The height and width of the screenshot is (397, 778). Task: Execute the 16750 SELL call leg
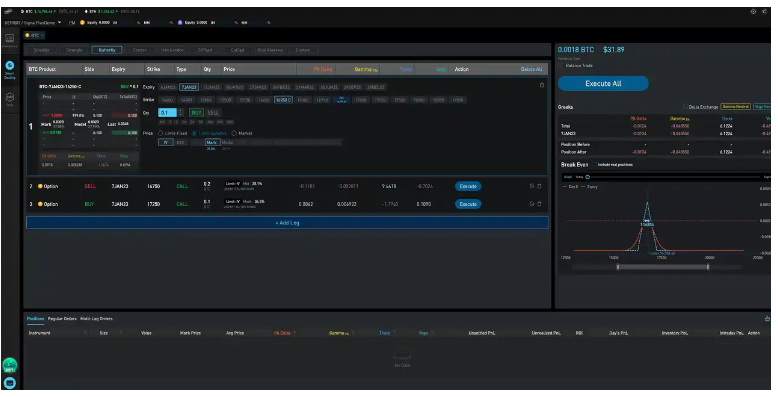(468, 186)
